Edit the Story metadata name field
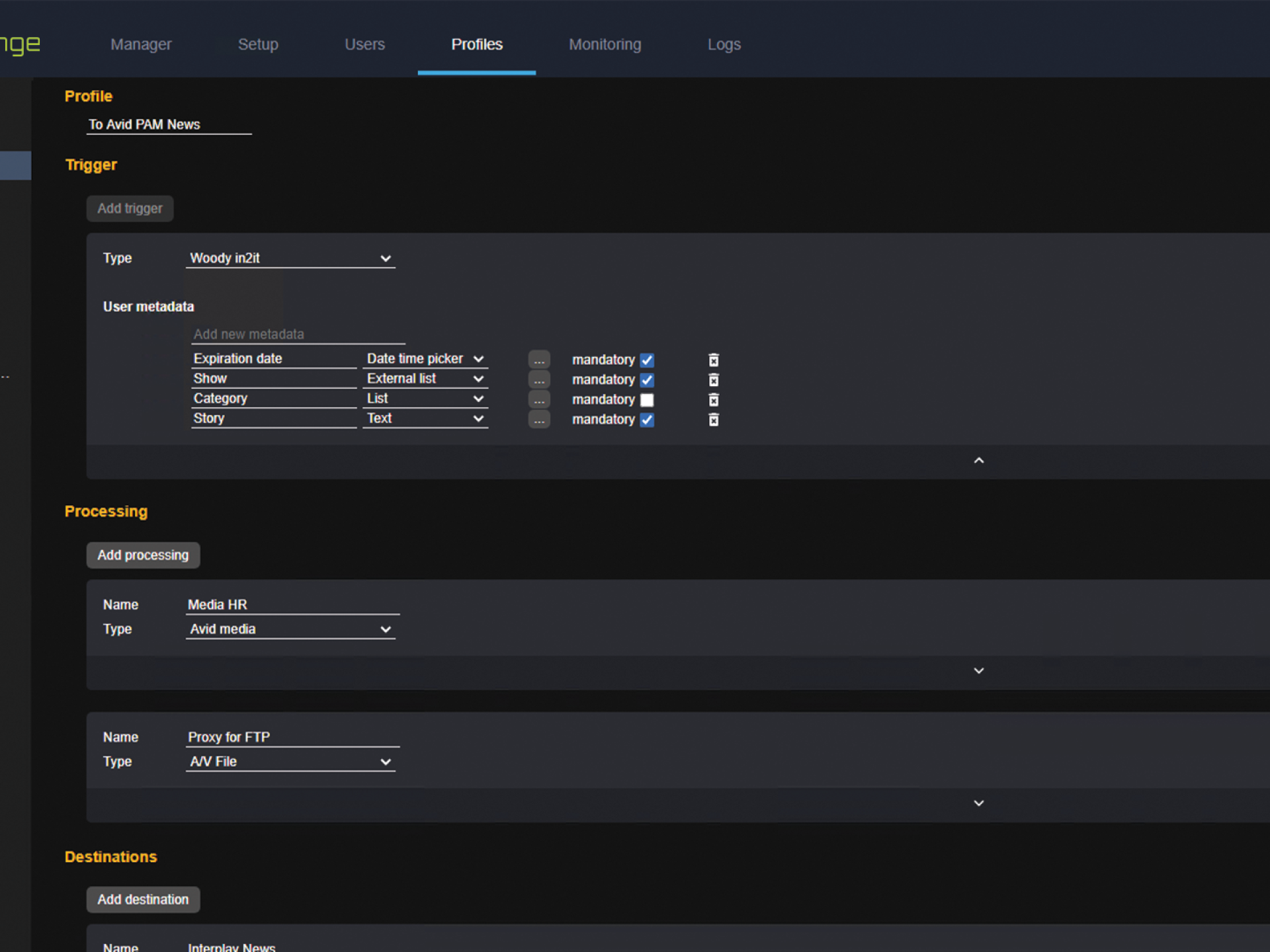 274,418
